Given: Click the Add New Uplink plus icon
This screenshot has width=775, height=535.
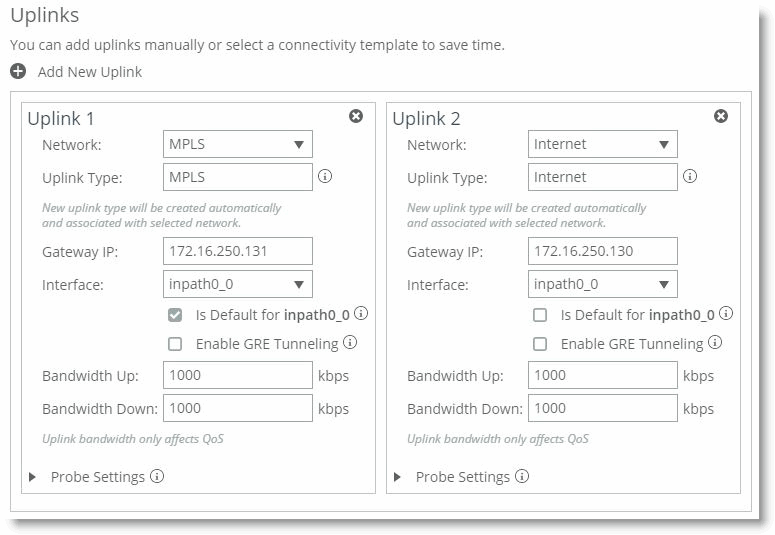Looking at the screenshot, I should pyautogui.click(x=18, y=72).
